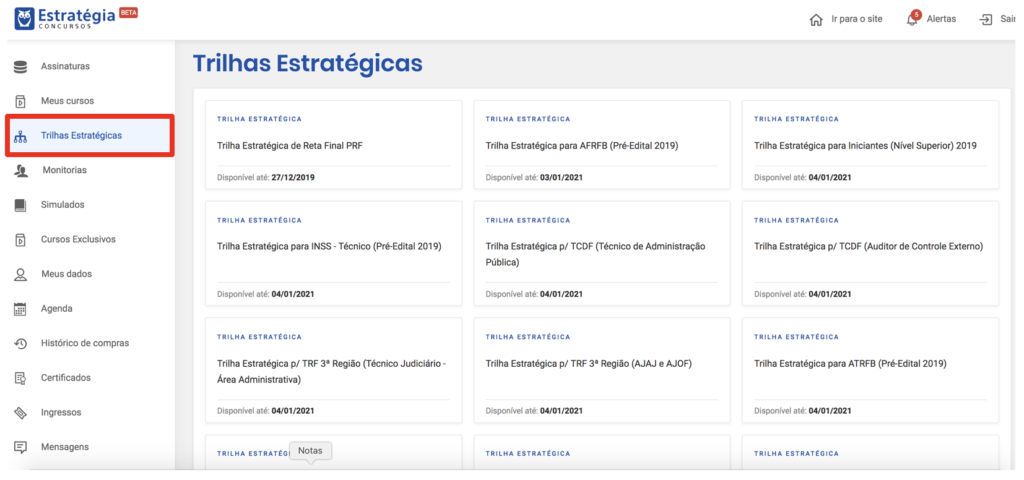Viewport: 1024px width, 480px height.
Task: Open Trilha Estratégica para AFRFB card
Action: point(602,145)
